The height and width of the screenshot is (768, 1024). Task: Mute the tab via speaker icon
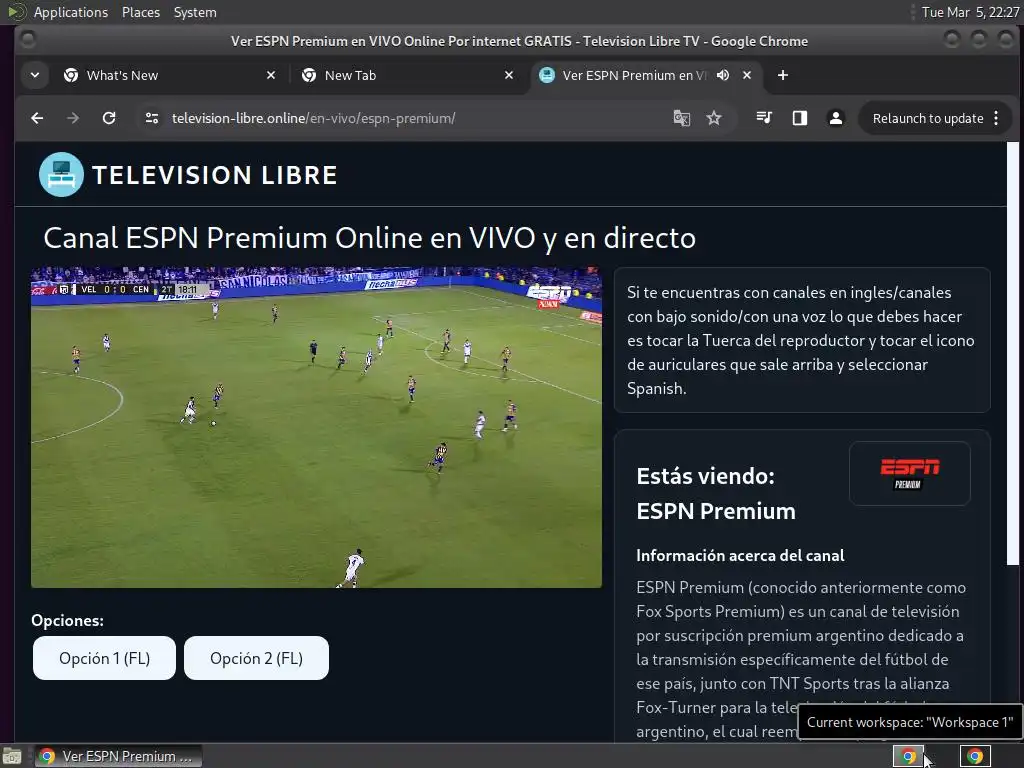[x=722, y=75]
